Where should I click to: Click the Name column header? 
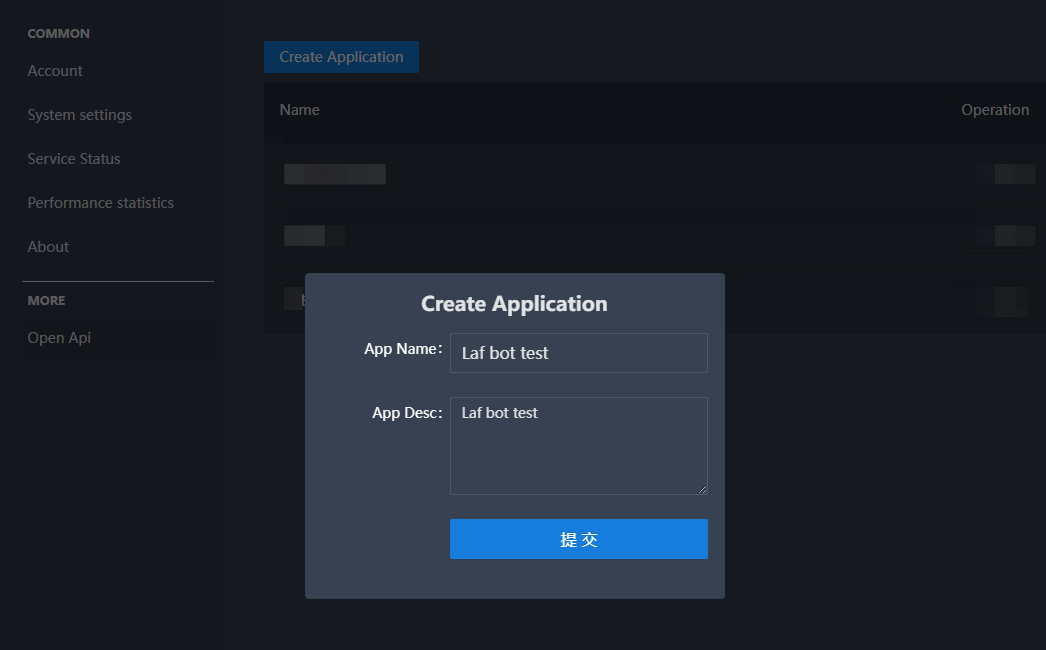(x=300, y=110)
